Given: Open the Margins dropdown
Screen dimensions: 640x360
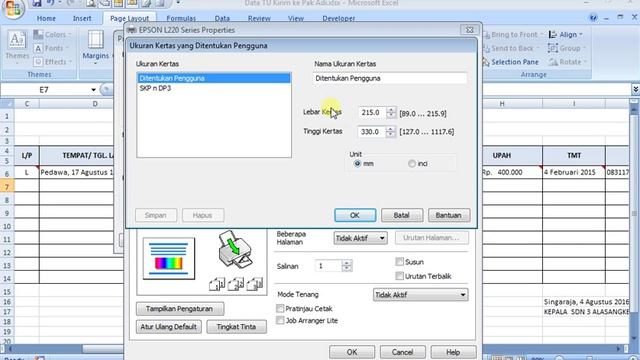Looking at the screenshot, I should [96, 47].
